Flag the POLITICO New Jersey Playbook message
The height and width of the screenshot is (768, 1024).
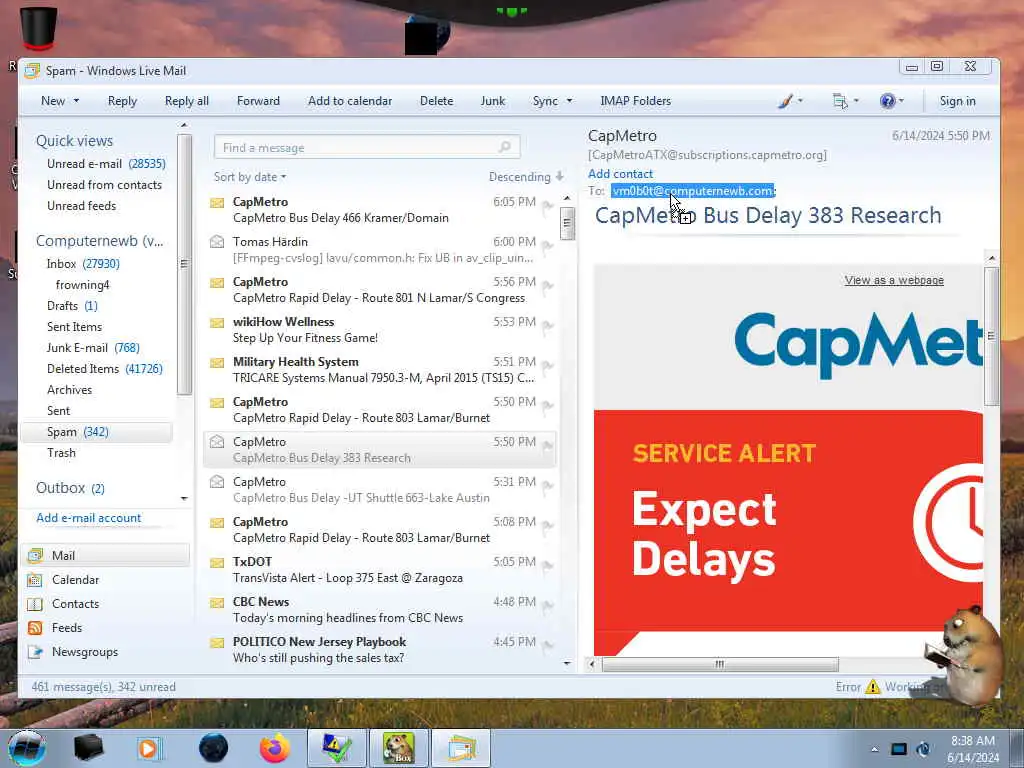(x=547, y=647)
